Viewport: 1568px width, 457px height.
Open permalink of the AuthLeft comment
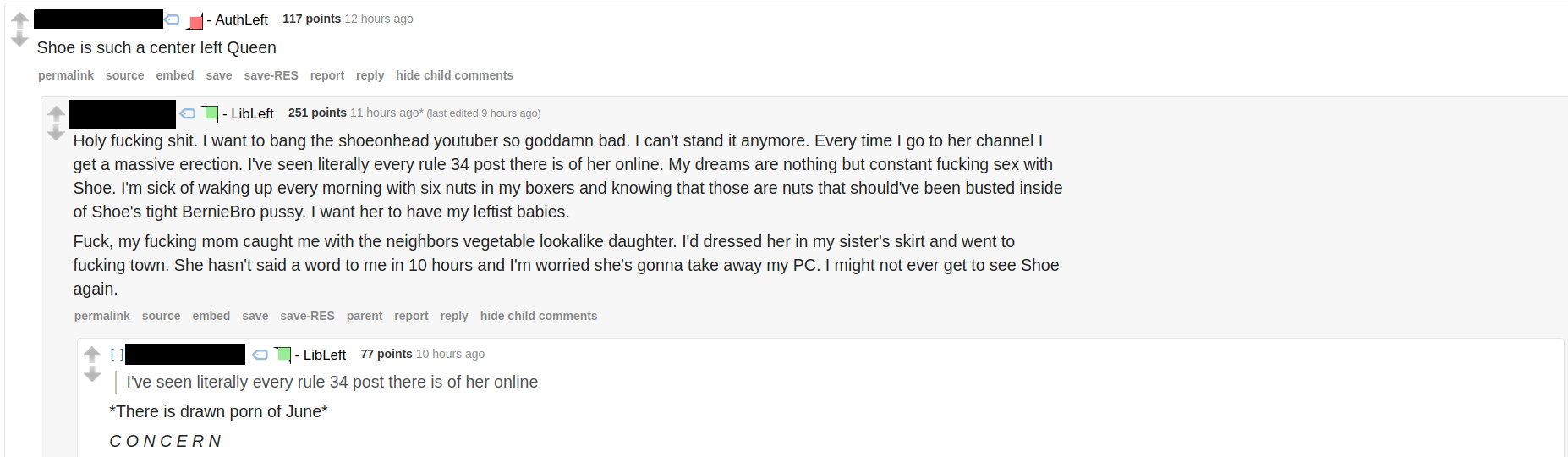[66, 75]
